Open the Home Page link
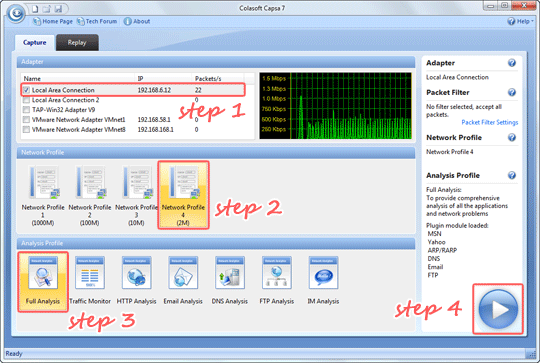540x363 pixels. click(53, 21)
